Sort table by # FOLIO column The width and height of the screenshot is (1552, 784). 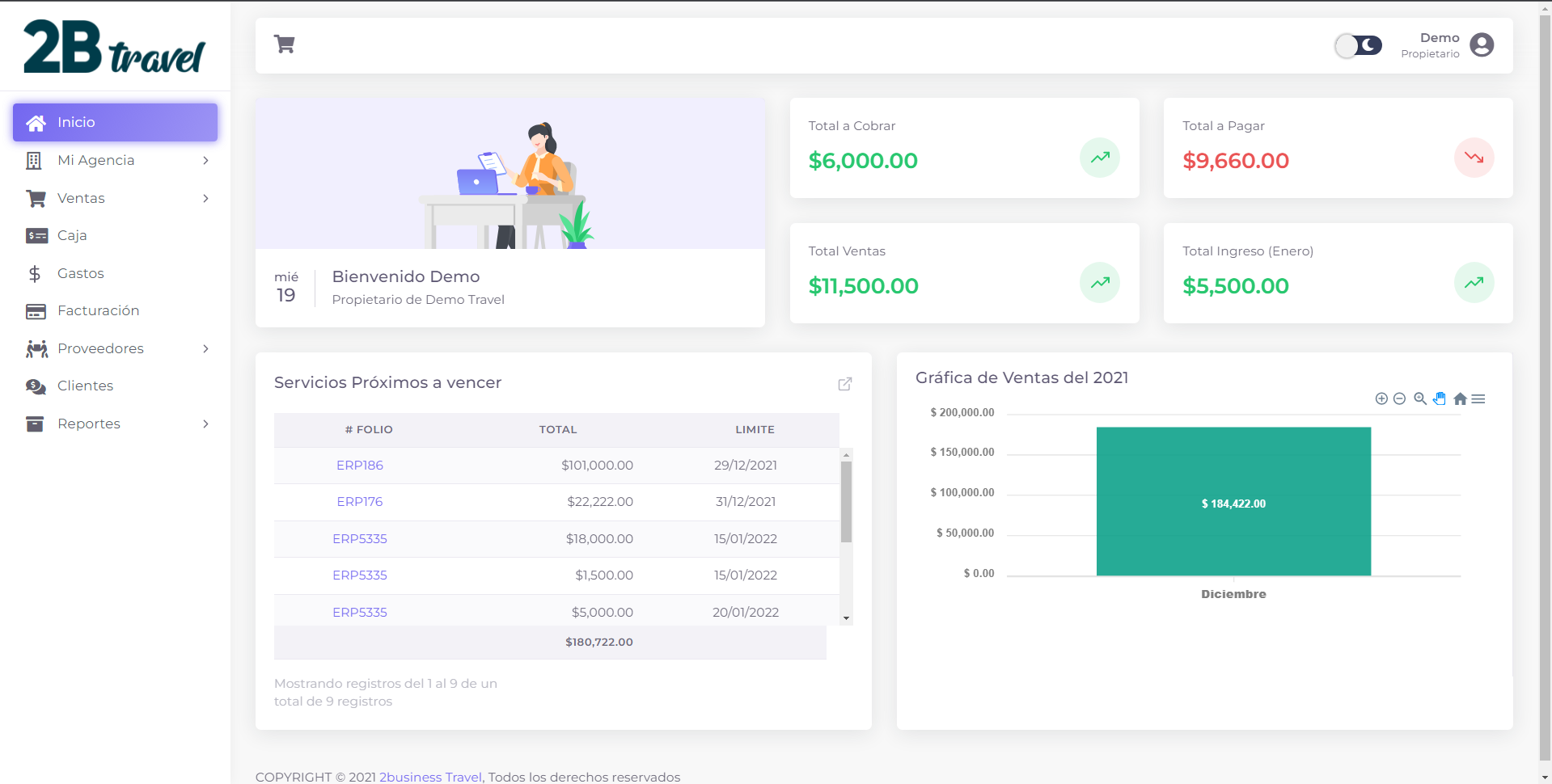point(369,429)
